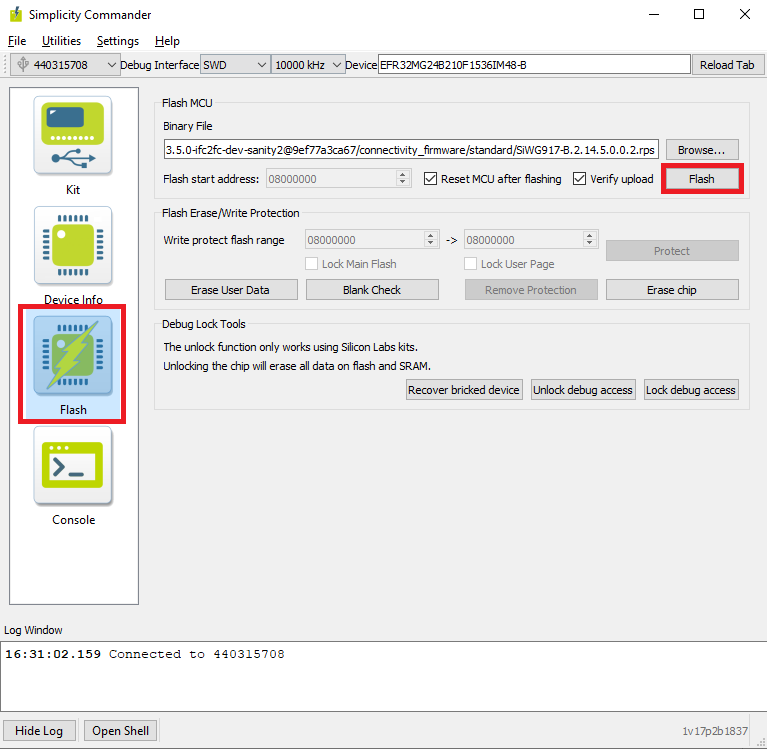The image size is (767, 749).
Task: Click the Binary File path field
Action: [x=411, y=150]
